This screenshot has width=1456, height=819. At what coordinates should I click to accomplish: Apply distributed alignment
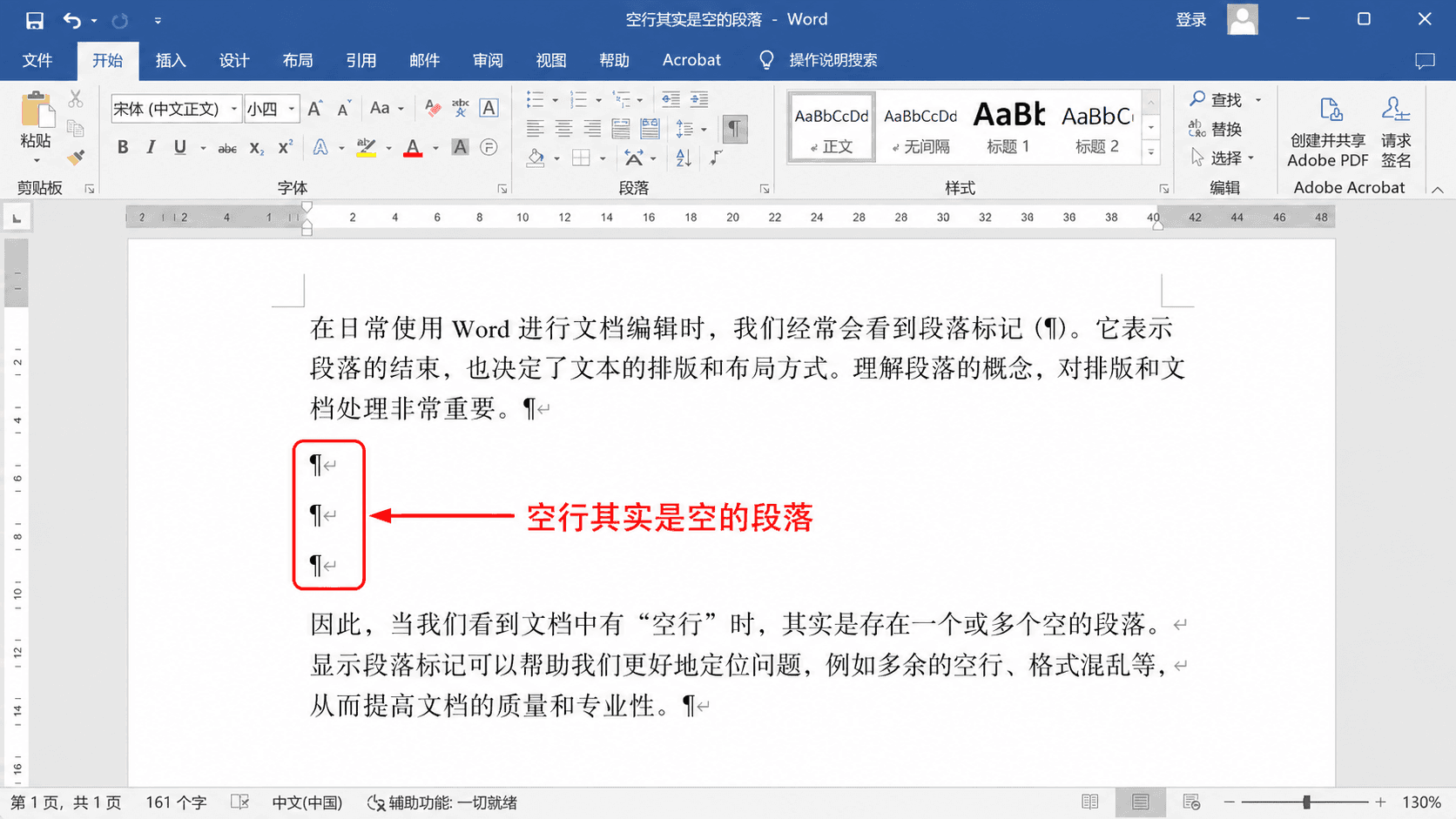point(650,129)
